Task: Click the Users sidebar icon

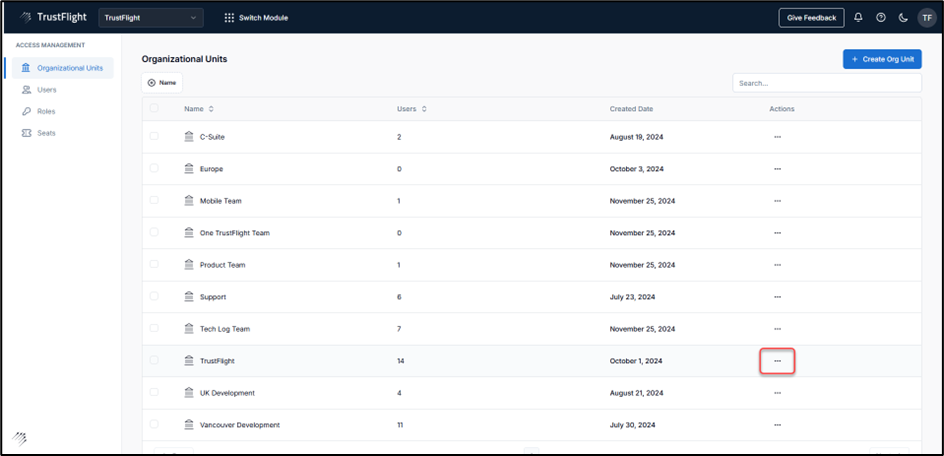Action: pyautogui.click(x=26, y=90)
